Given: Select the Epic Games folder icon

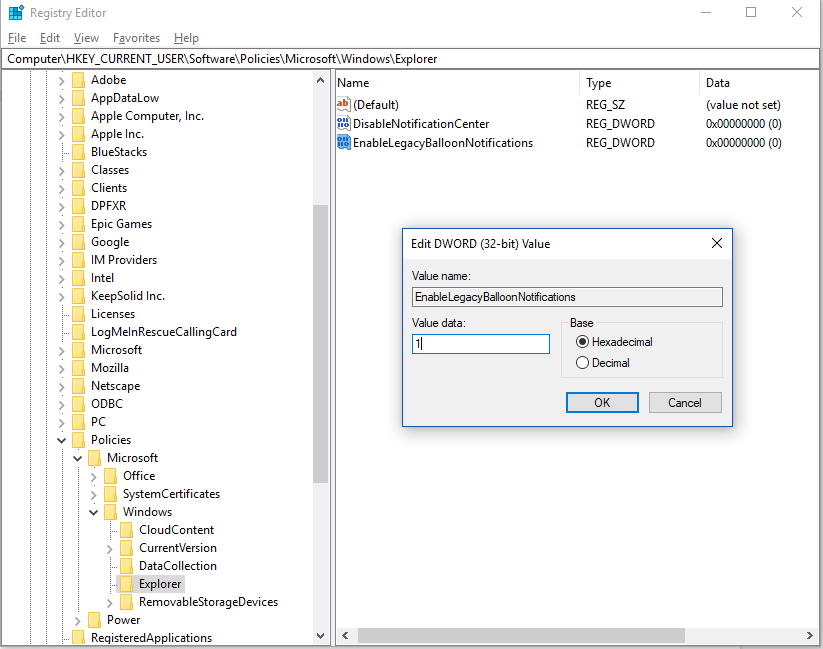Looking at the screenshot, I should click(x=78, y=224).
